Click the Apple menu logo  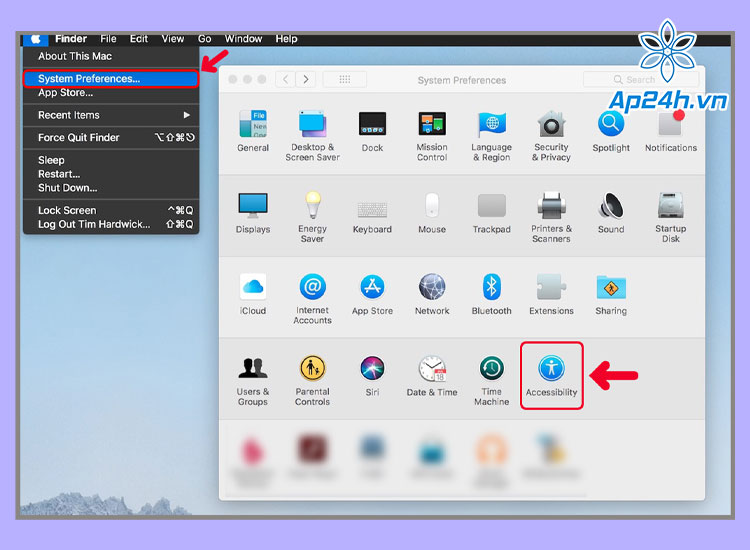(36, 39)
